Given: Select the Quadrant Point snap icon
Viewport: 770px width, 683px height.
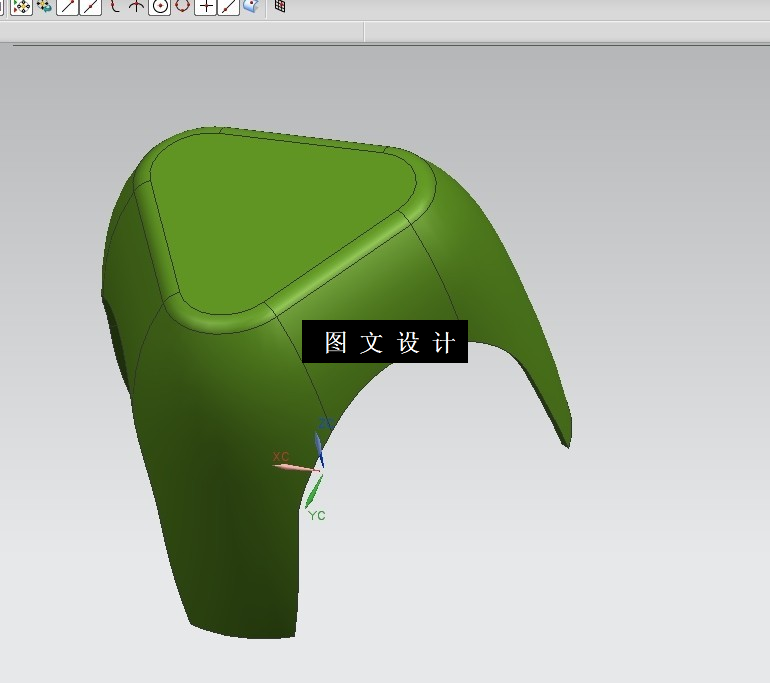Looking at the screenshot, I should (183, 6).
